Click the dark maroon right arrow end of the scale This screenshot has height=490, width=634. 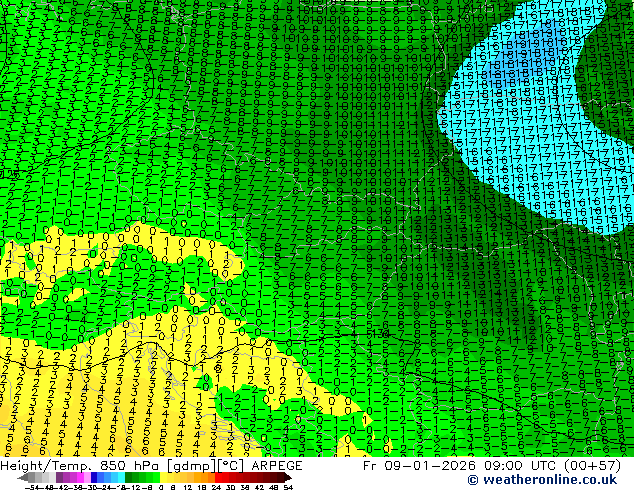[288, 478]
